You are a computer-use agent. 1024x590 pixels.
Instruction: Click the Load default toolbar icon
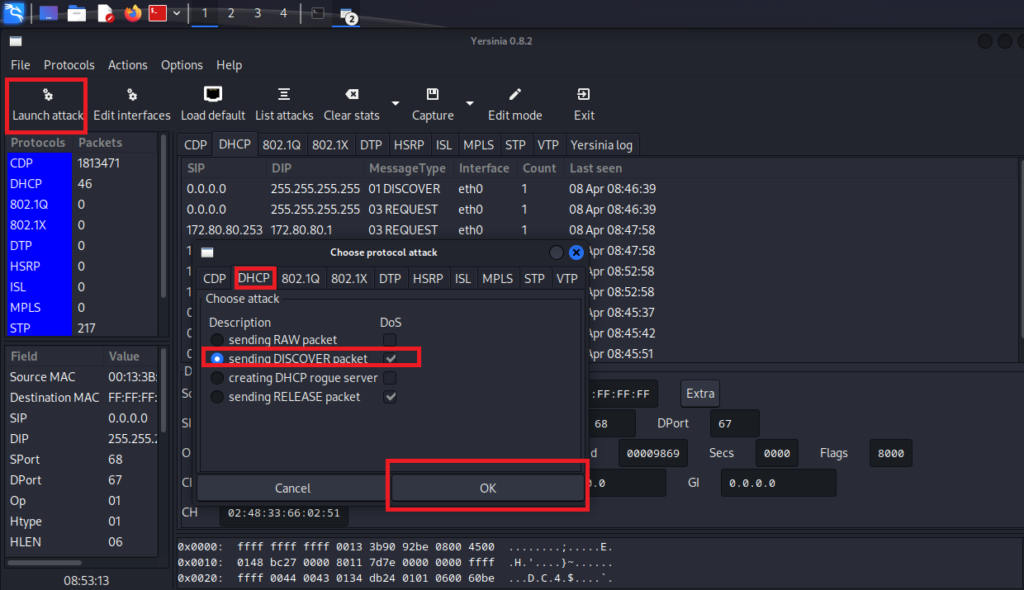tap(213, 95)
